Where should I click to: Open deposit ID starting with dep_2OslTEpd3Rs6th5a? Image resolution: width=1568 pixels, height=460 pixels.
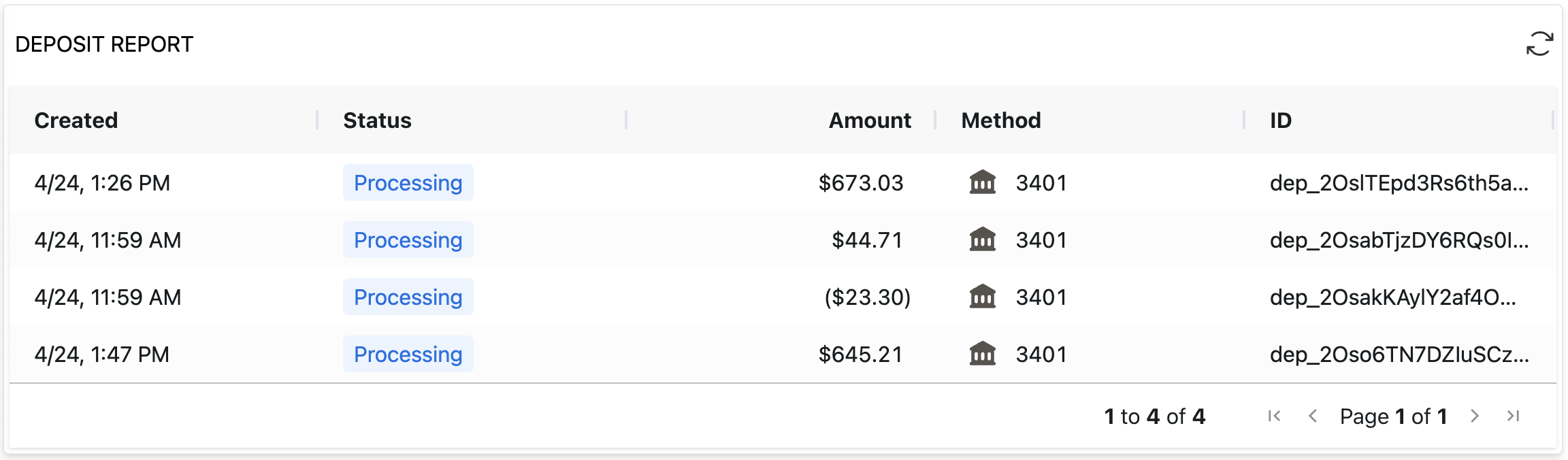1399,182
